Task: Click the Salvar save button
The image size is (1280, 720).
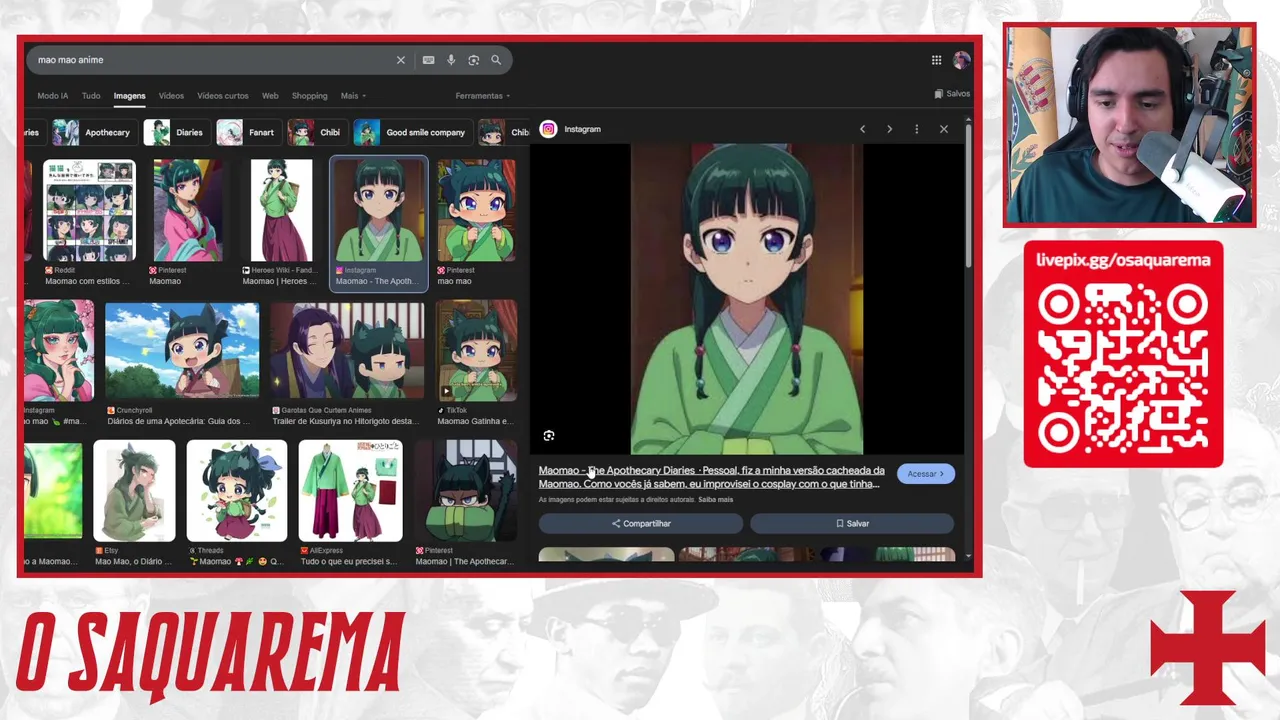Action: tap(852, 523)
